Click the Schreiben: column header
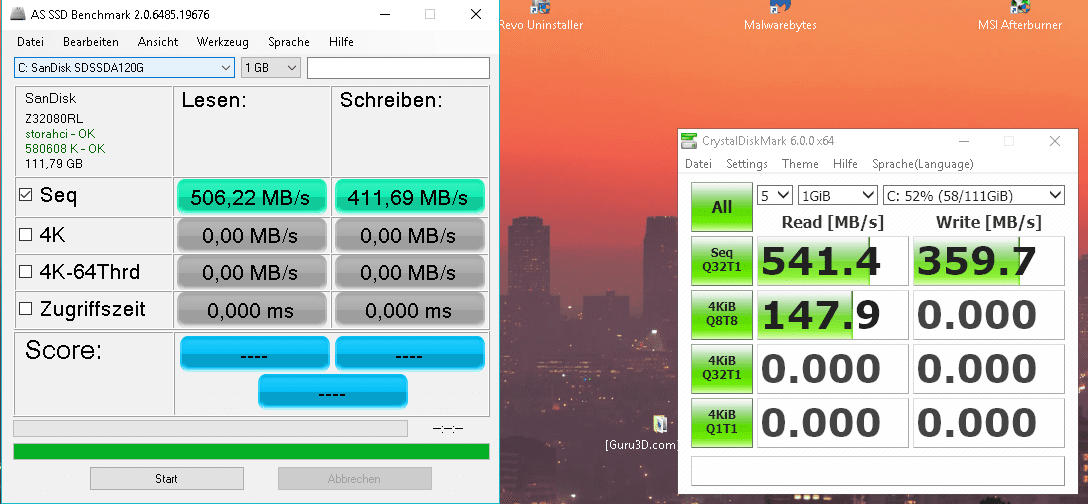1088x504 pixels. pyautogui.click(x=391, y=100)
